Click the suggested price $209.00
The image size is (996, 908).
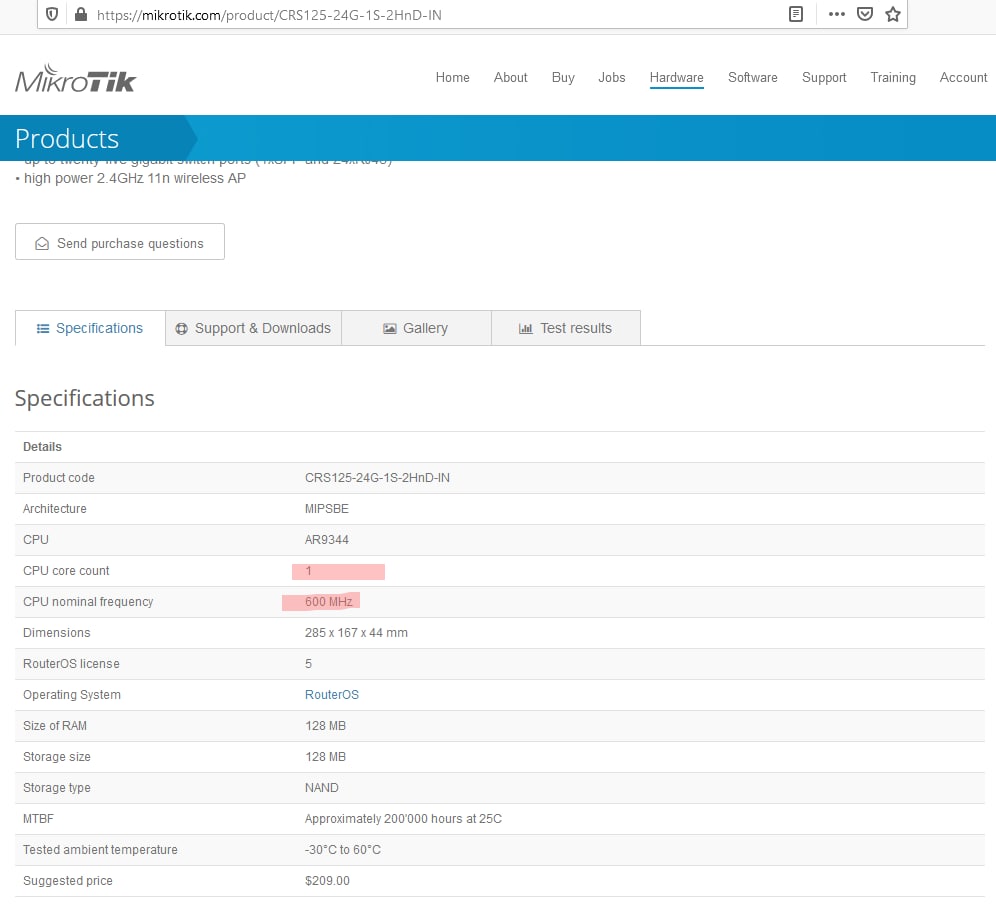tap(327, 881)
